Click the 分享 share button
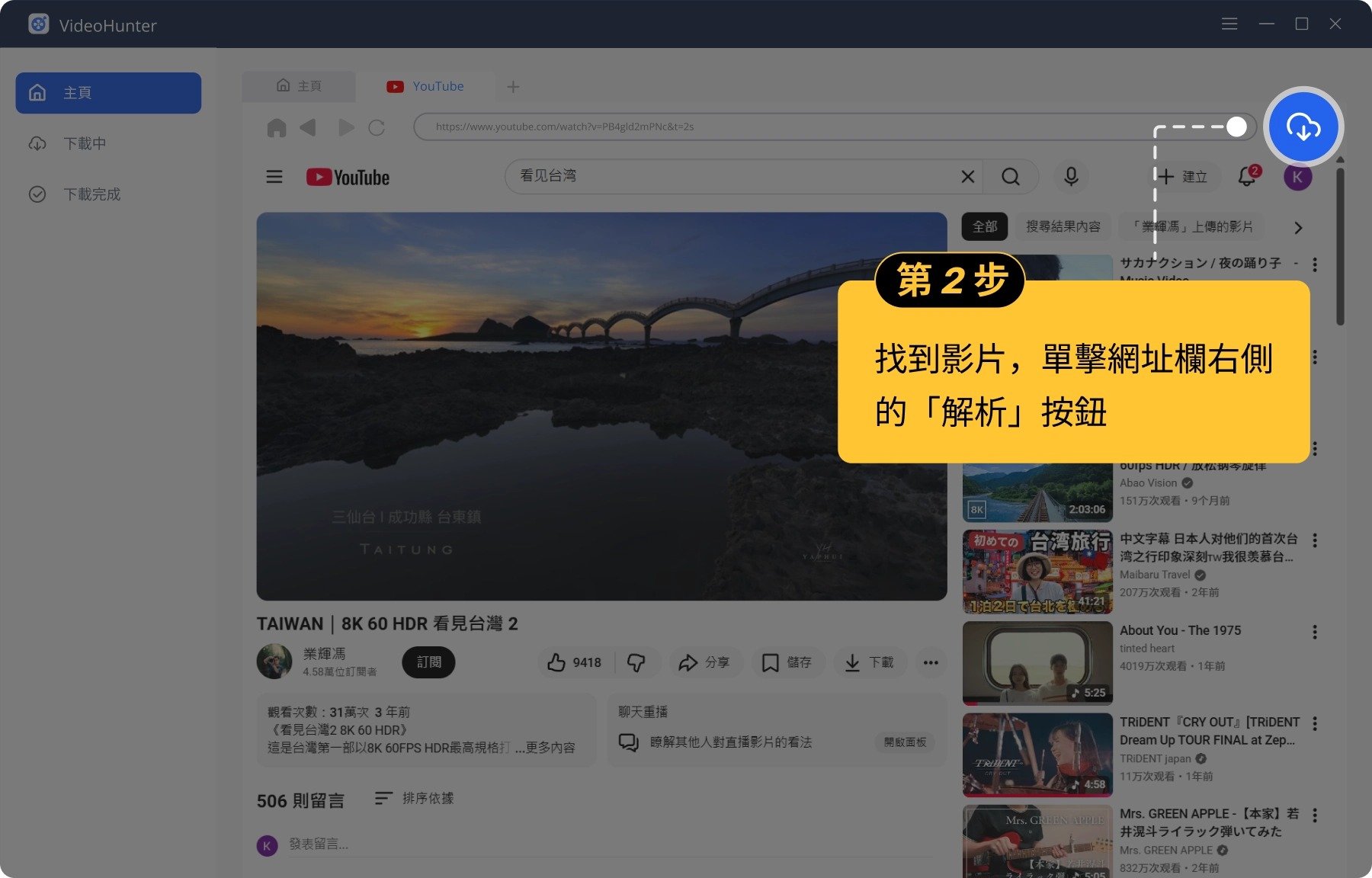This screenshot has width=1372, height=878. click(x=705, y=662)
